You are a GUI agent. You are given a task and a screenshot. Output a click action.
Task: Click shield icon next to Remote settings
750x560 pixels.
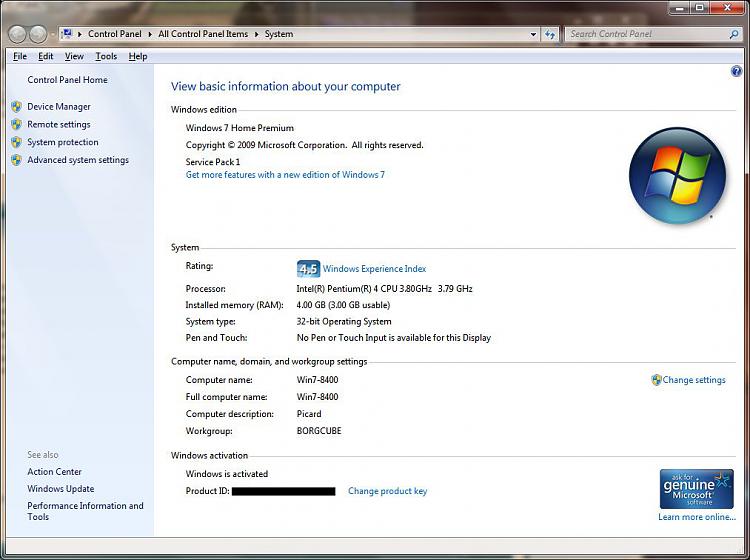17,124
